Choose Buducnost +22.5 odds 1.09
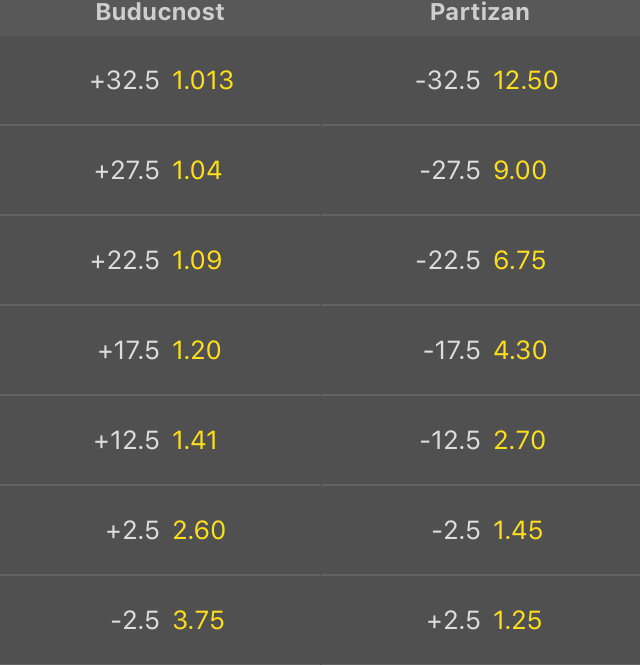The width and height of the screenshot is (640, 665). pyautogui.click(x=160, y=261)
